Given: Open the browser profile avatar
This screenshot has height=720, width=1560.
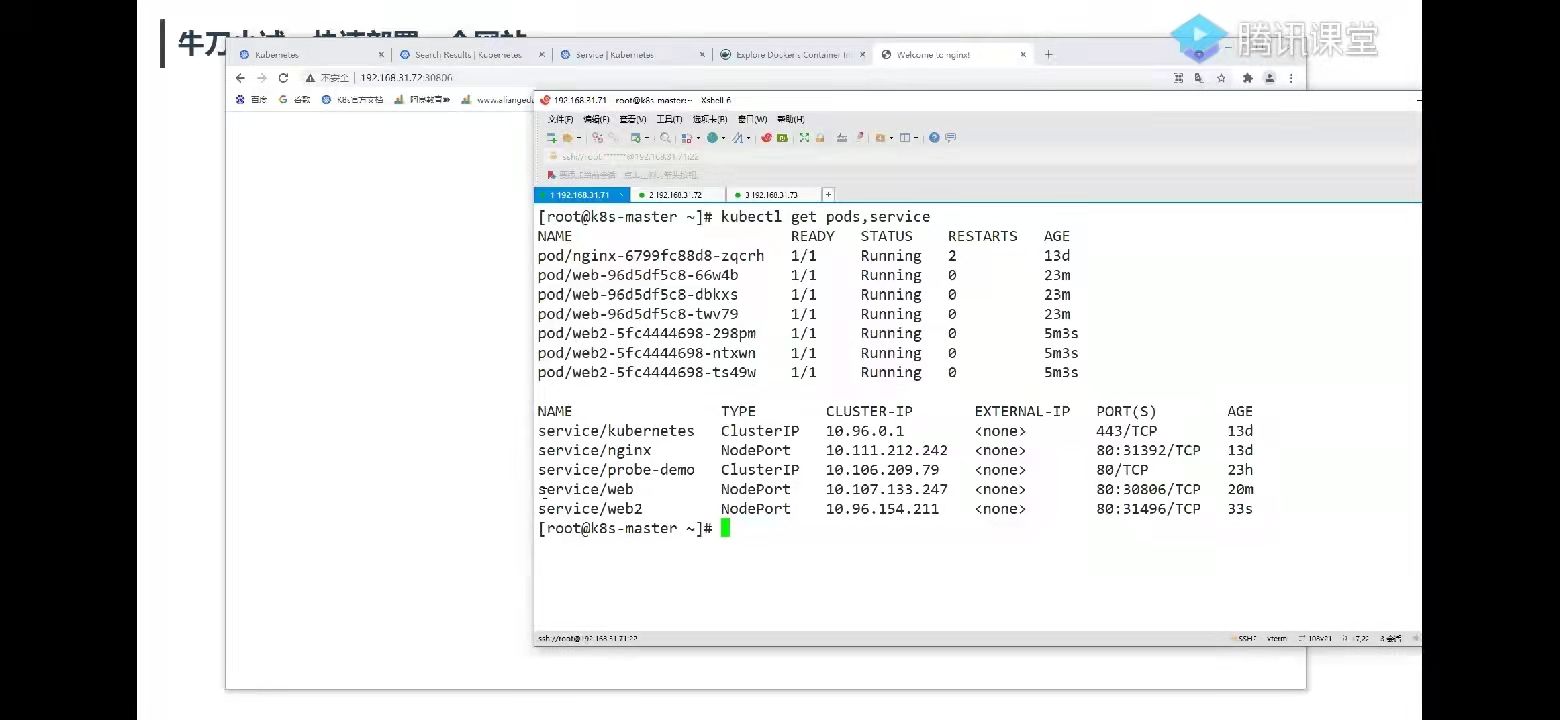Looking at the screenshot, I should [1269, 78].
